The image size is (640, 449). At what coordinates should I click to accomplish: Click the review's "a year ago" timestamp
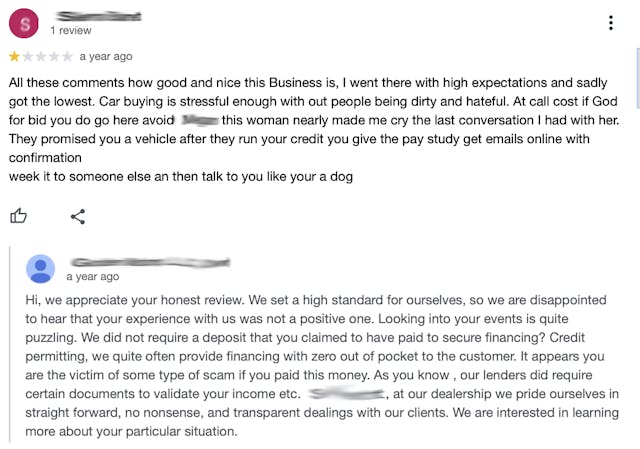click(106, 56)
